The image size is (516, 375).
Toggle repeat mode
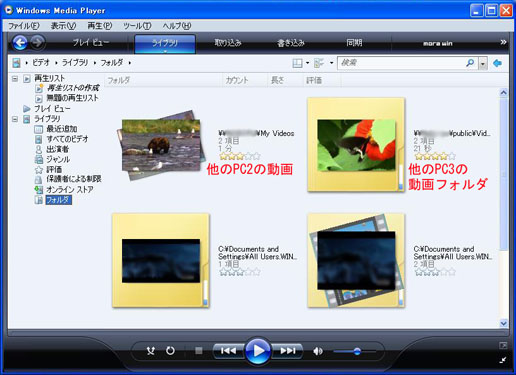[x=170, y=351]
